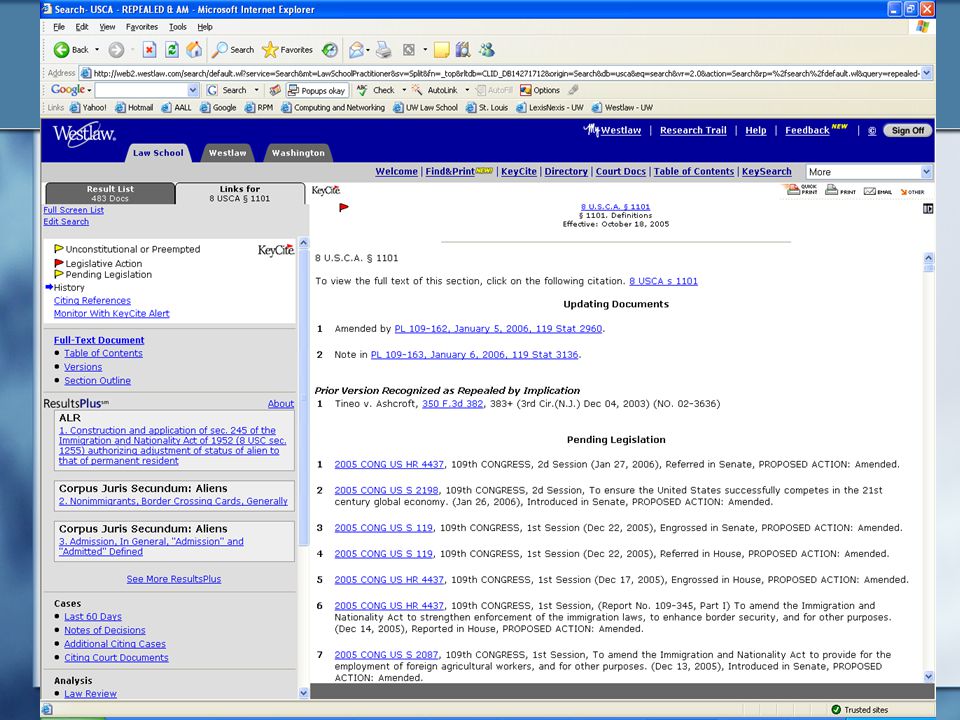Screen dimensions: 960x720
Task: Open the Address bar dropdown arrow
Action: coord(926,73)
